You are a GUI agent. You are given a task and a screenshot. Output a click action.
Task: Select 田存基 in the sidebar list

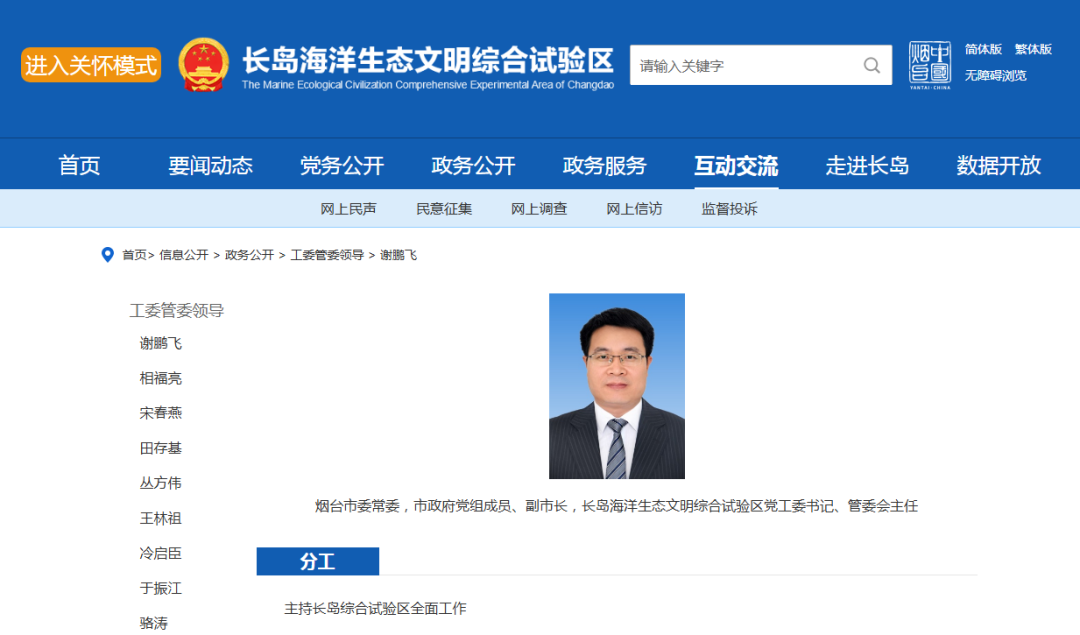(x=160, y=448)
